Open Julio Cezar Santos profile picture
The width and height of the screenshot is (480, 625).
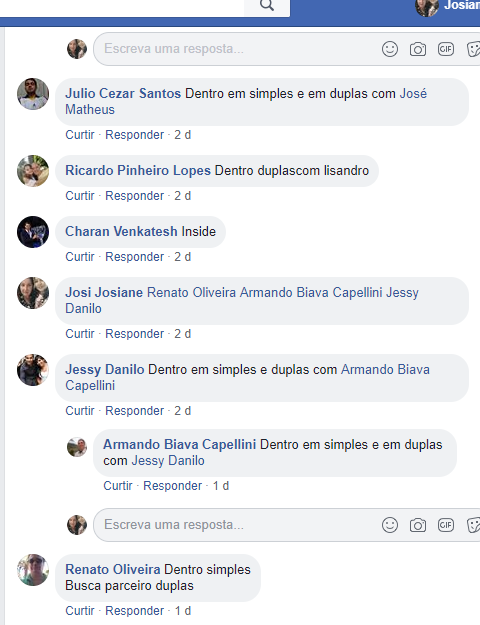[x=33, y=94]
